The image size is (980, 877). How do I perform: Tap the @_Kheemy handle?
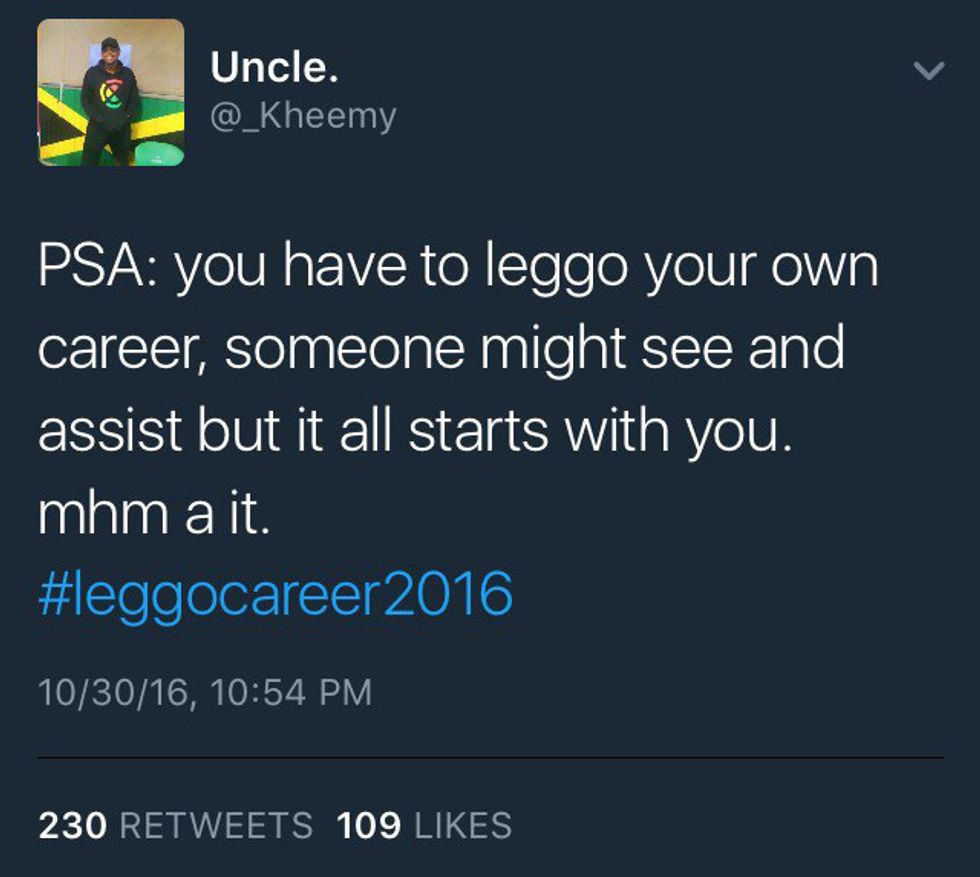pyautogui.click(x=303, y=116)
